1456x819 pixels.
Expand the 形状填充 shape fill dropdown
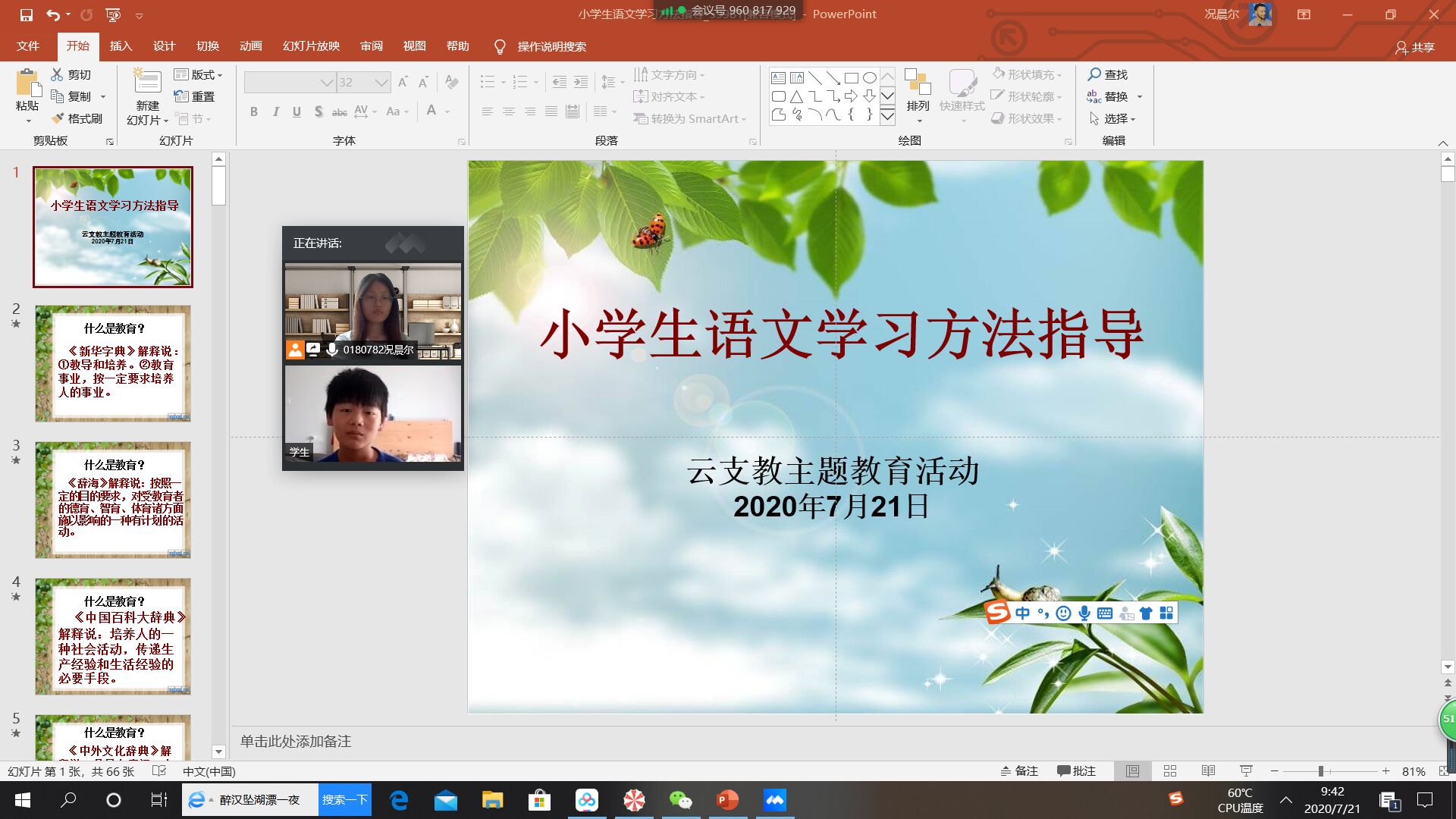pos(1028,74)
